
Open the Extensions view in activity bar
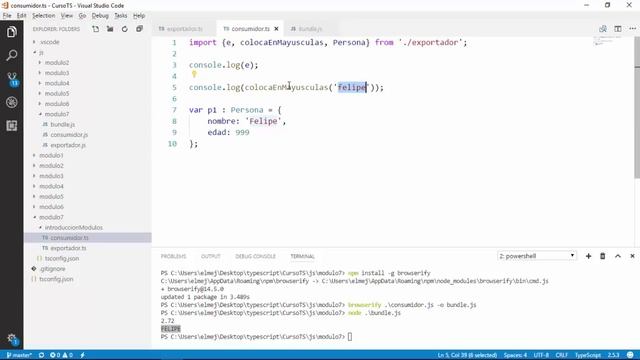pos(11,126)
